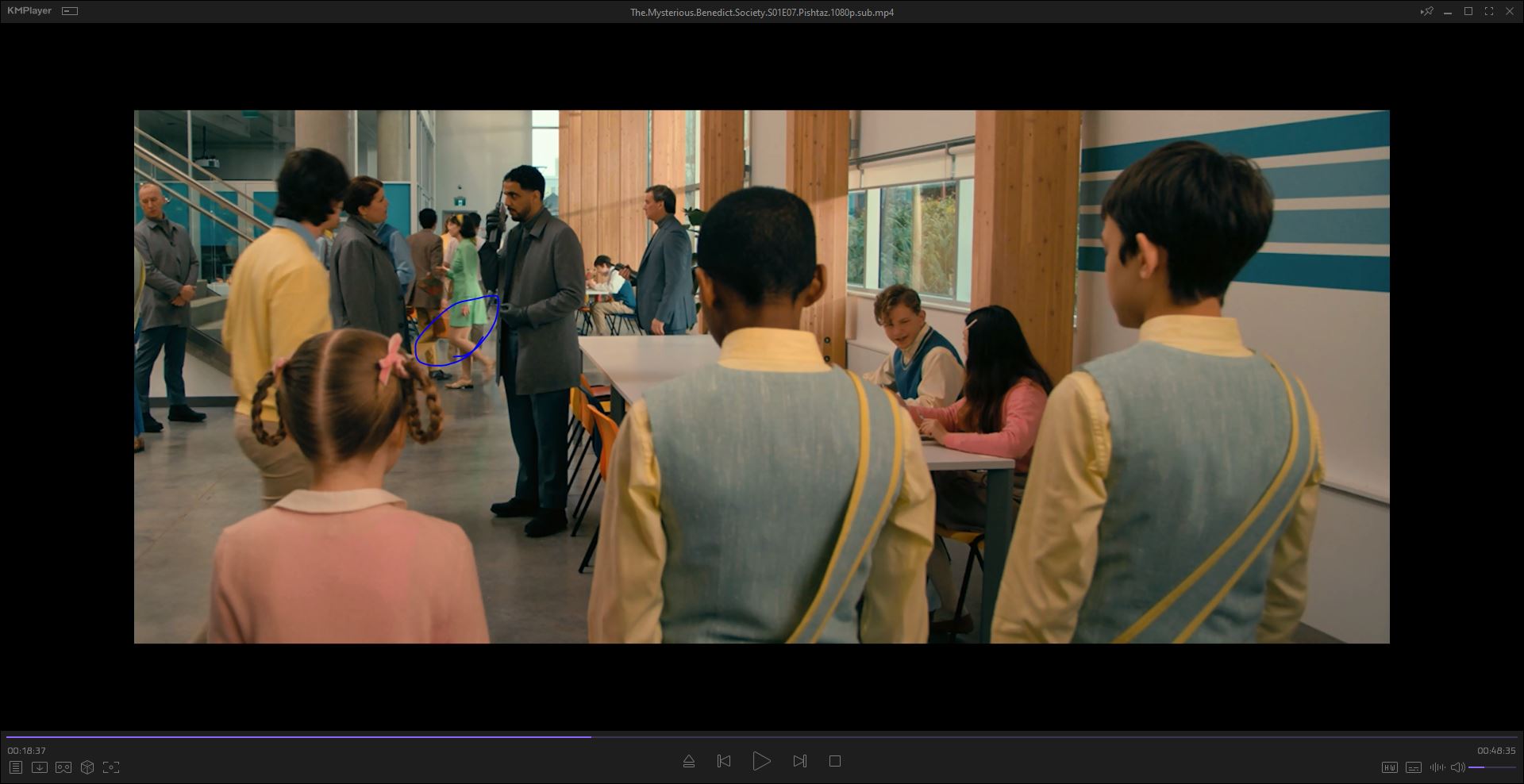Skip to the next track
This screenshot has height=784, width=1524.
[x=799, y=761]
